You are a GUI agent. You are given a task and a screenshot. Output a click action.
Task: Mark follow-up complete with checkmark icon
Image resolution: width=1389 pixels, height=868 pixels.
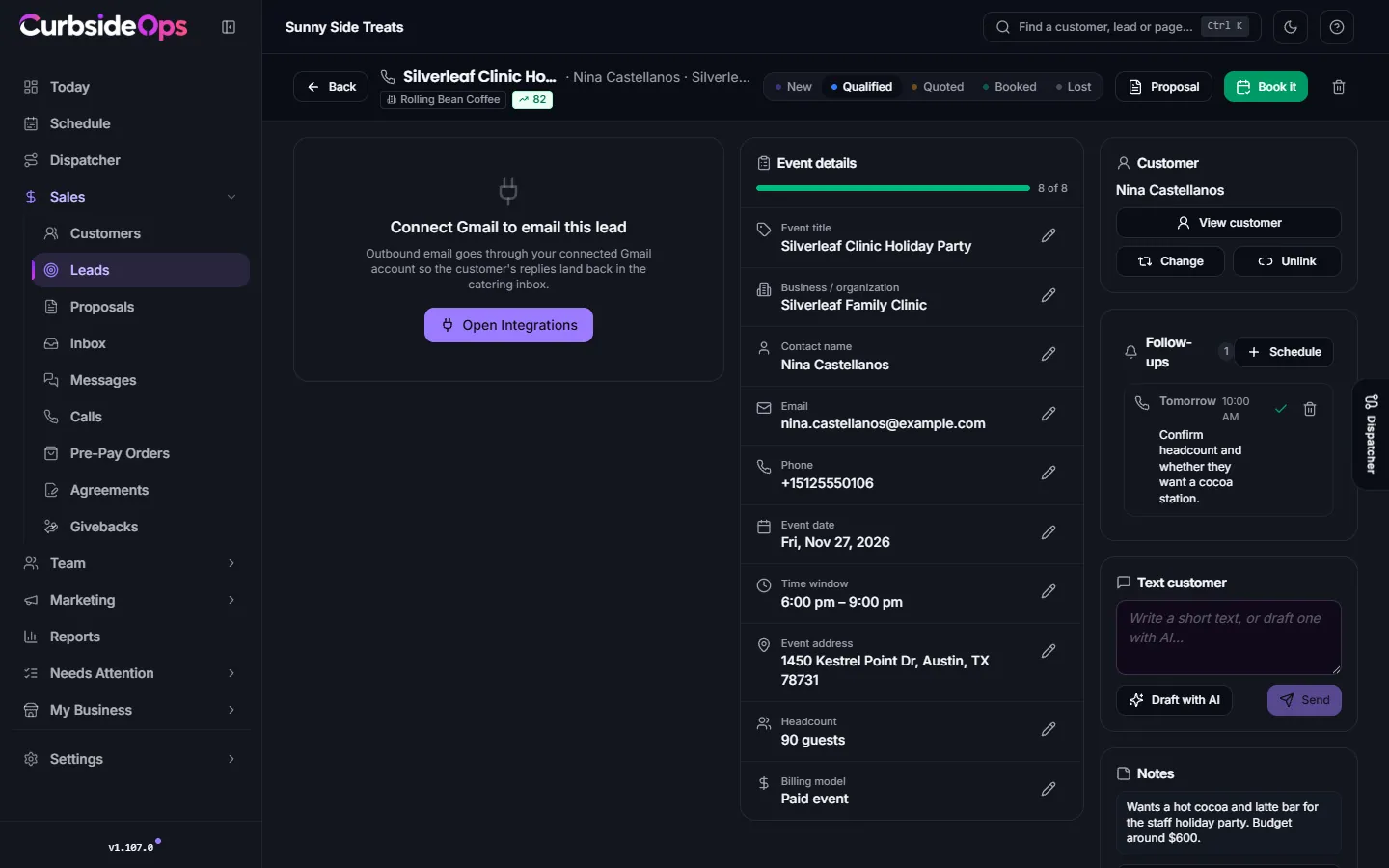(1281, 409)
